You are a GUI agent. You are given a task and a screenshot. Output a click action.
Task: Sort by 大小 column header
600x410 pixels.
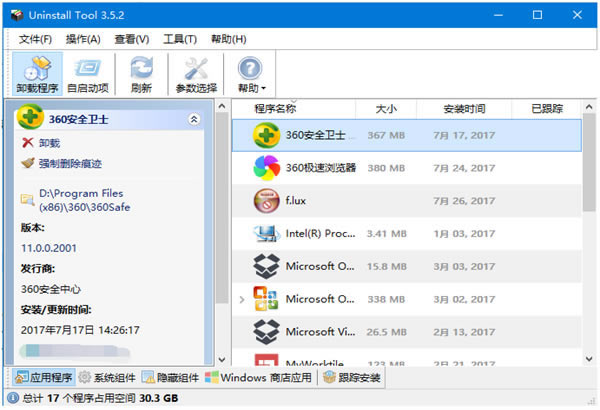pos(386,109)
